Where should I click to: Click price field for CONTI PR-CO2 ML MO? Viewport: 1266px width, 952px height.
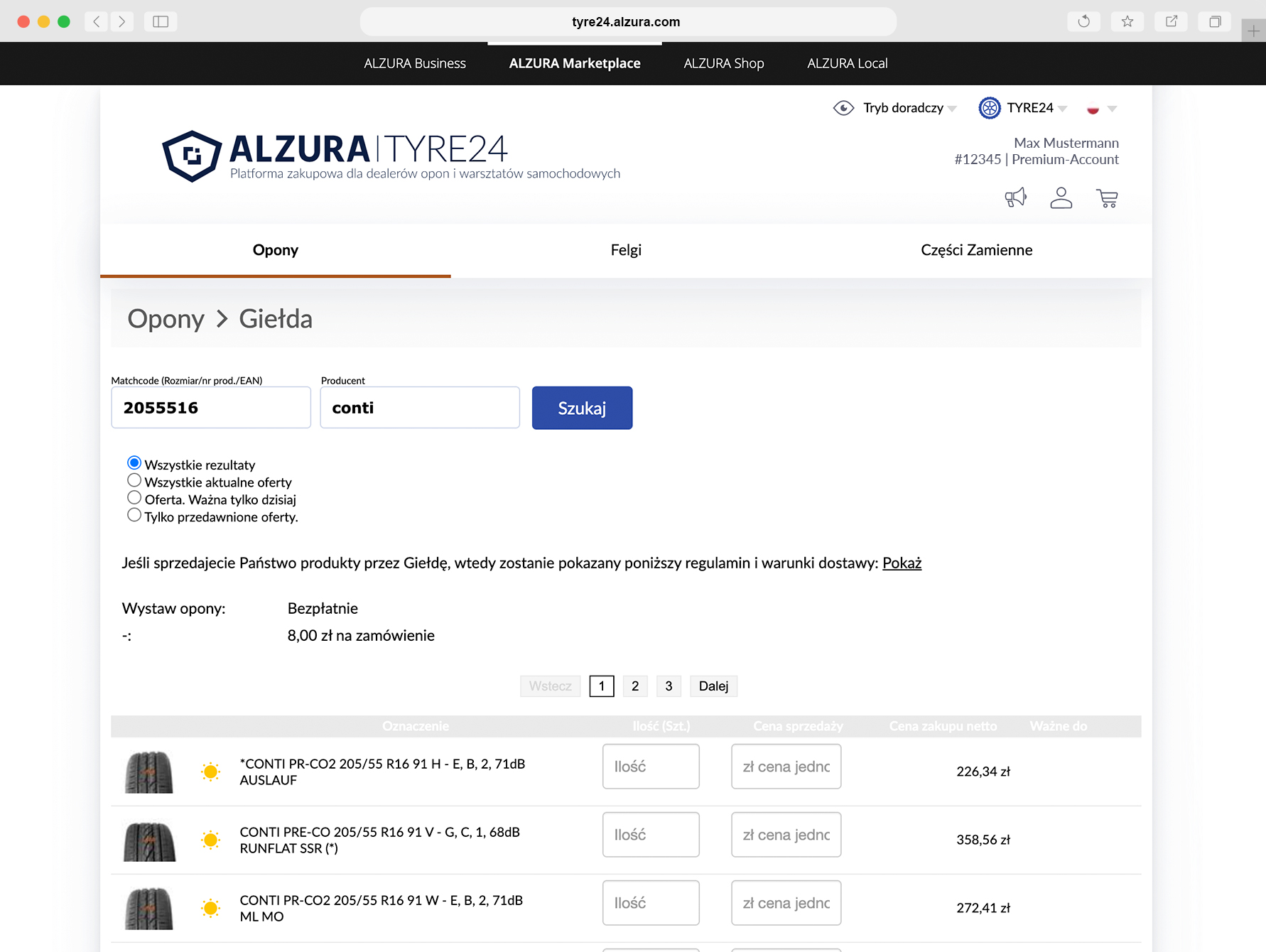pos(786,903)
